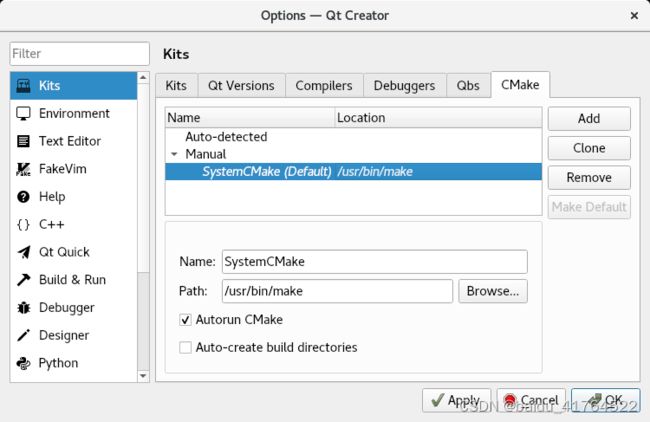The height and width of the screenshot is (422, 650).
Task: Enable Auto-create build directories checkbox
Action: (185, 347)
